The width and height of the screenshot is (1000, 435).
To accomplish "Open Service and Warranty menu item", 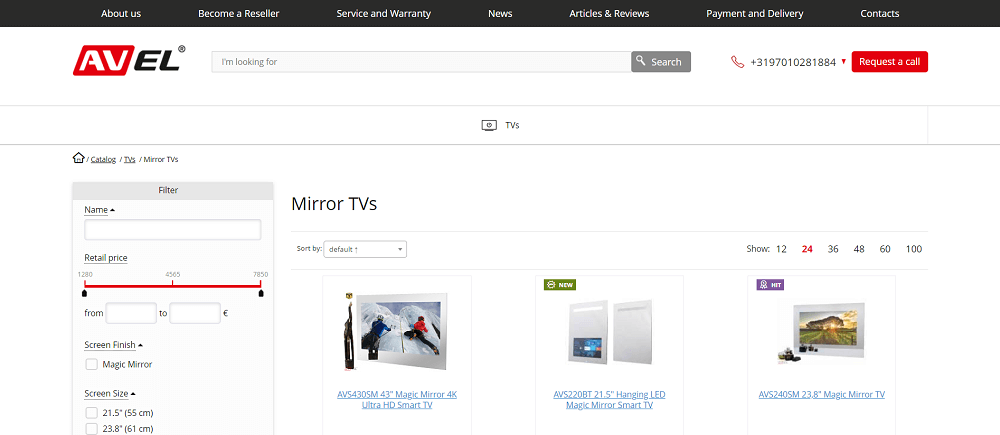I will (384, 13).
